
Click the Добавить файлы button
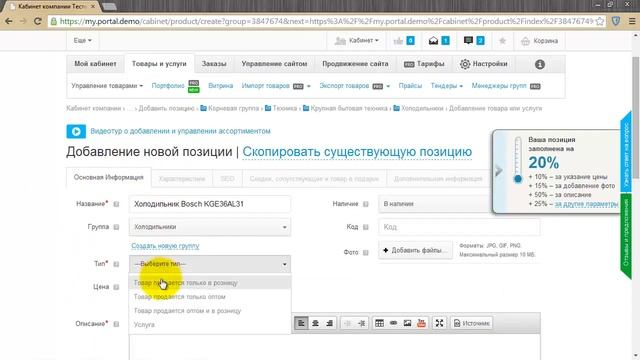point(415,250)
